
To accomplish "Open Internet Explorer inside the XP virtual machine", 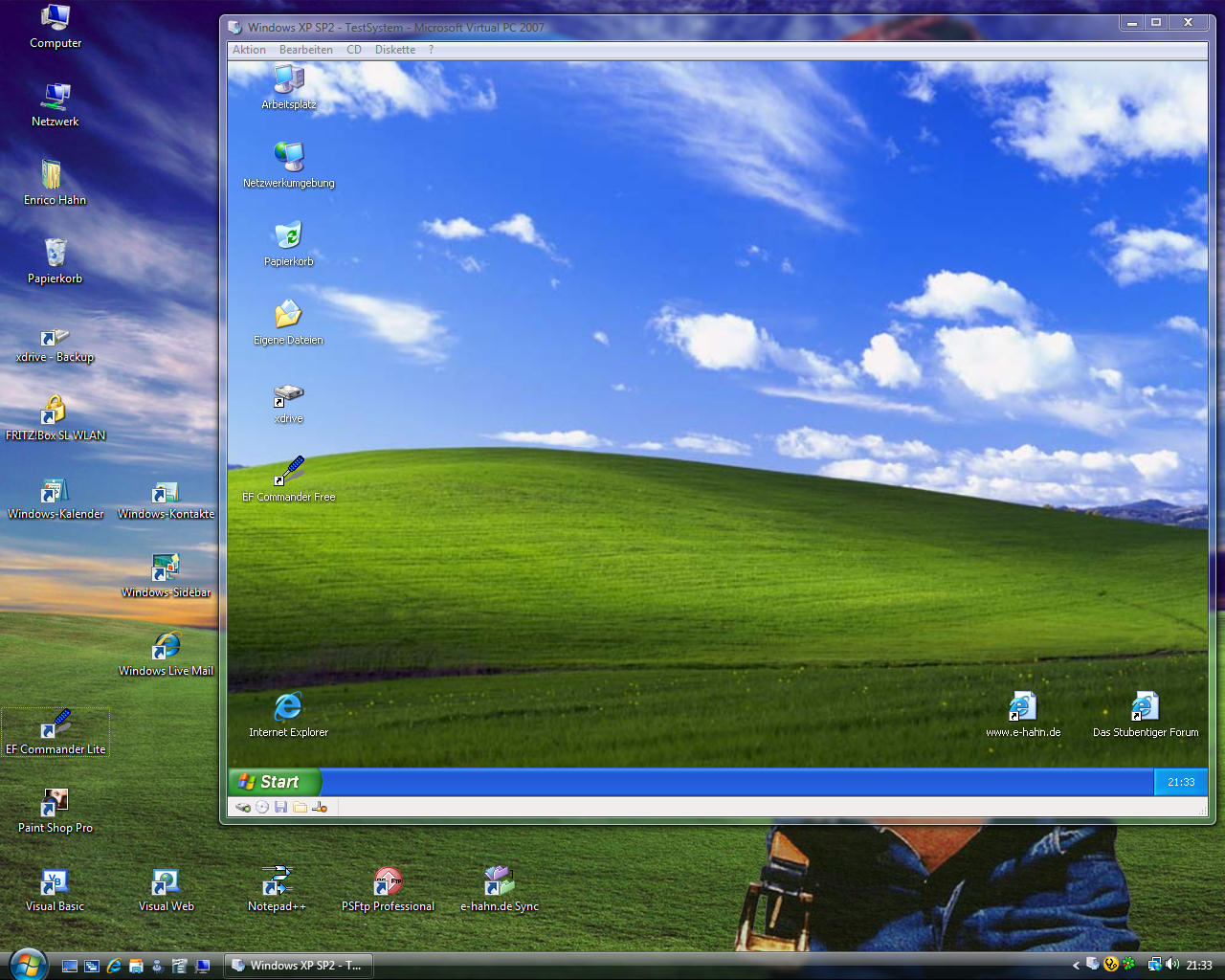I will [x=288, y=707].
